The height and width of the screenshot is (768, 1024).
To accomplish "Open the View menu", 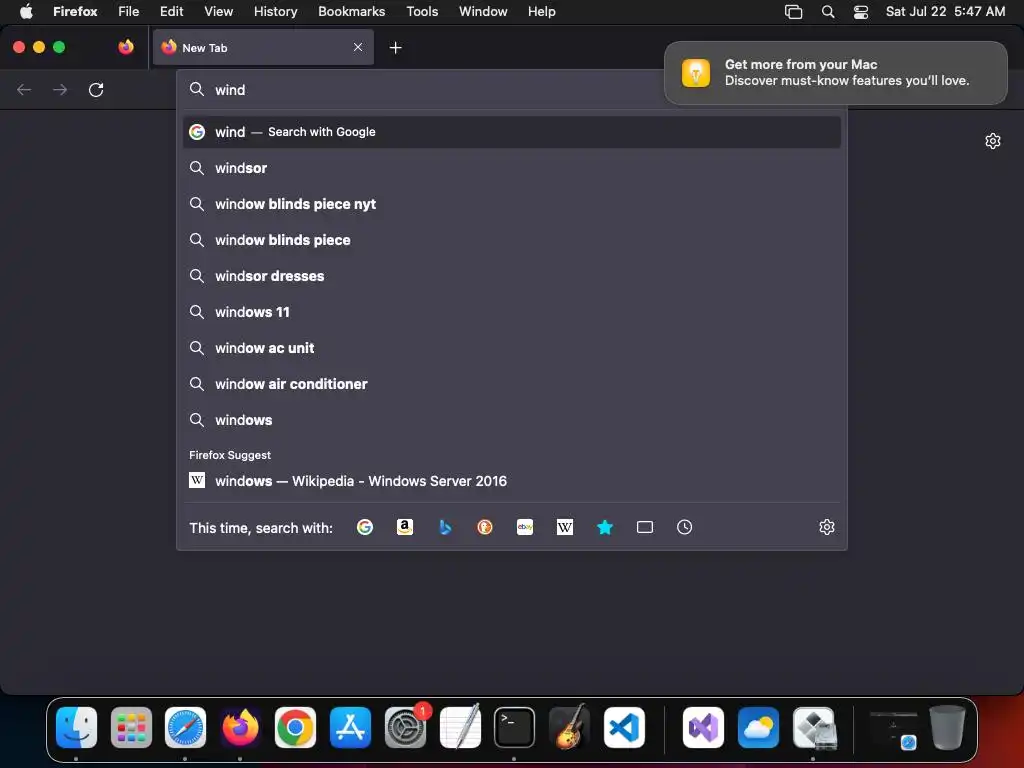I will [218, 11].
